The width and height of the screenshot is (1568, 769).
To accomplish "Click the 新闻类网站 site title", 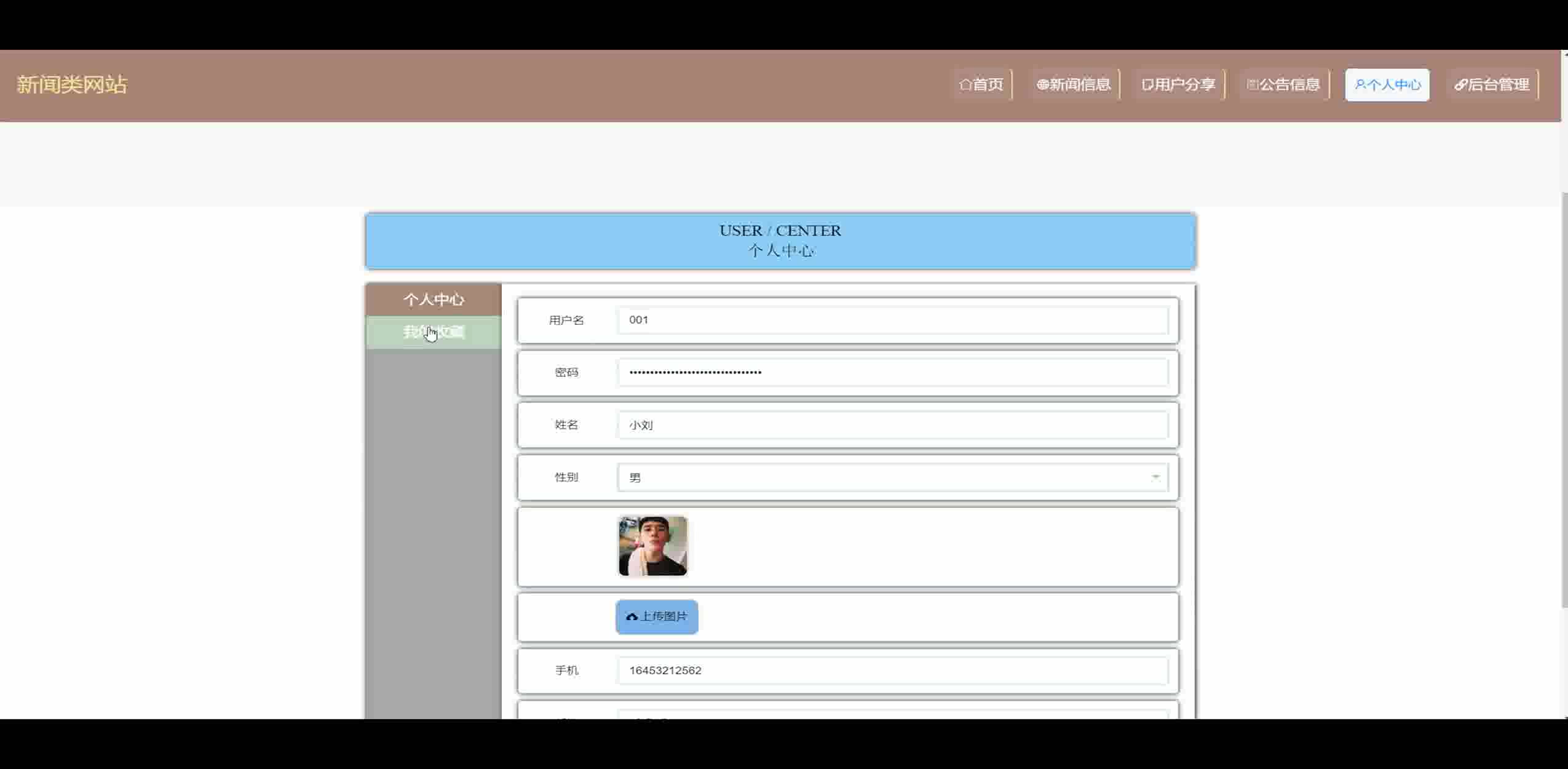I will pyautogui.click(x=72, y=85).
